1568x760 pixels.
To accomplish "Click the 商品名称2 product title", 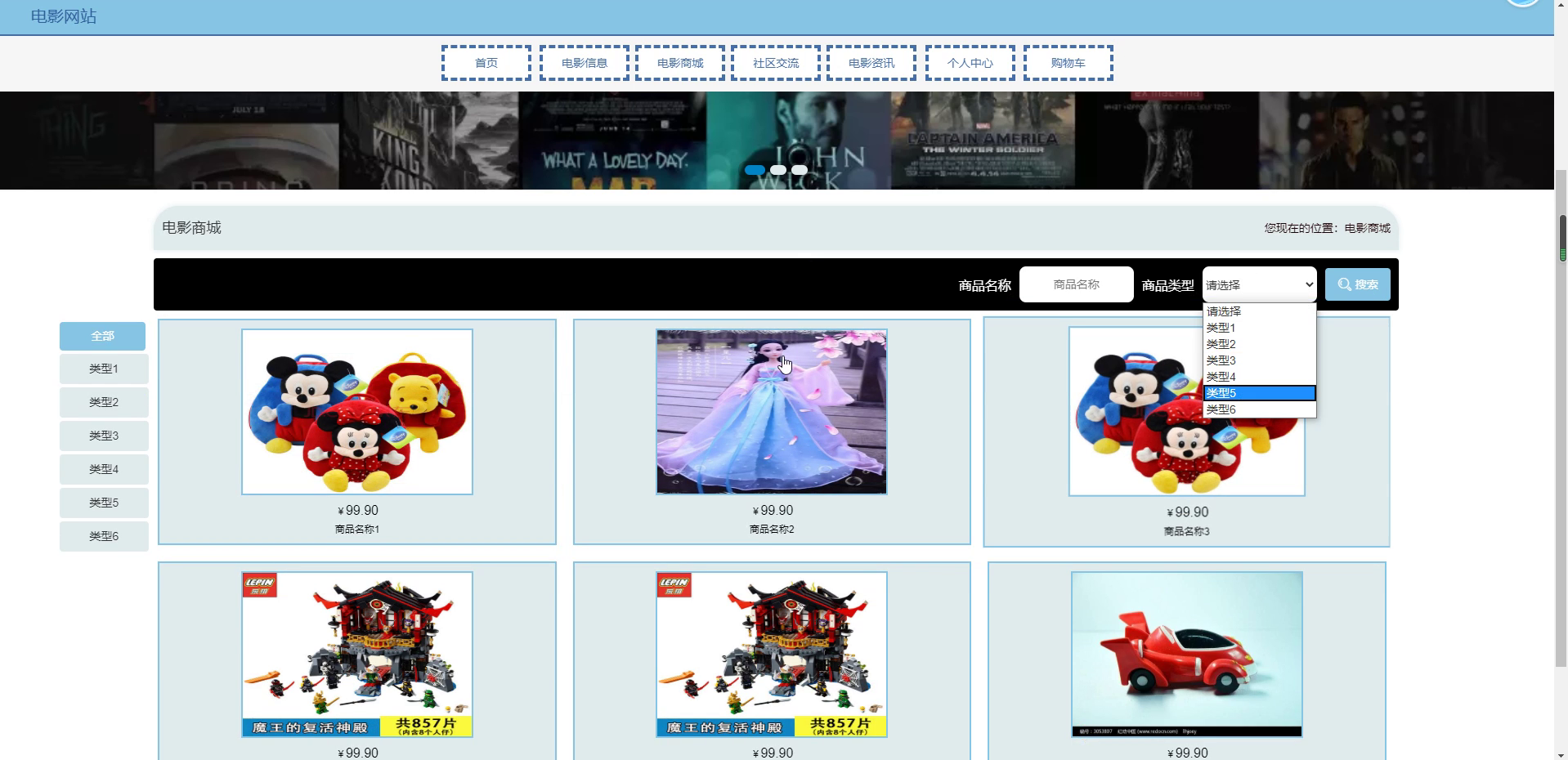I will click(x=772, y=530).
